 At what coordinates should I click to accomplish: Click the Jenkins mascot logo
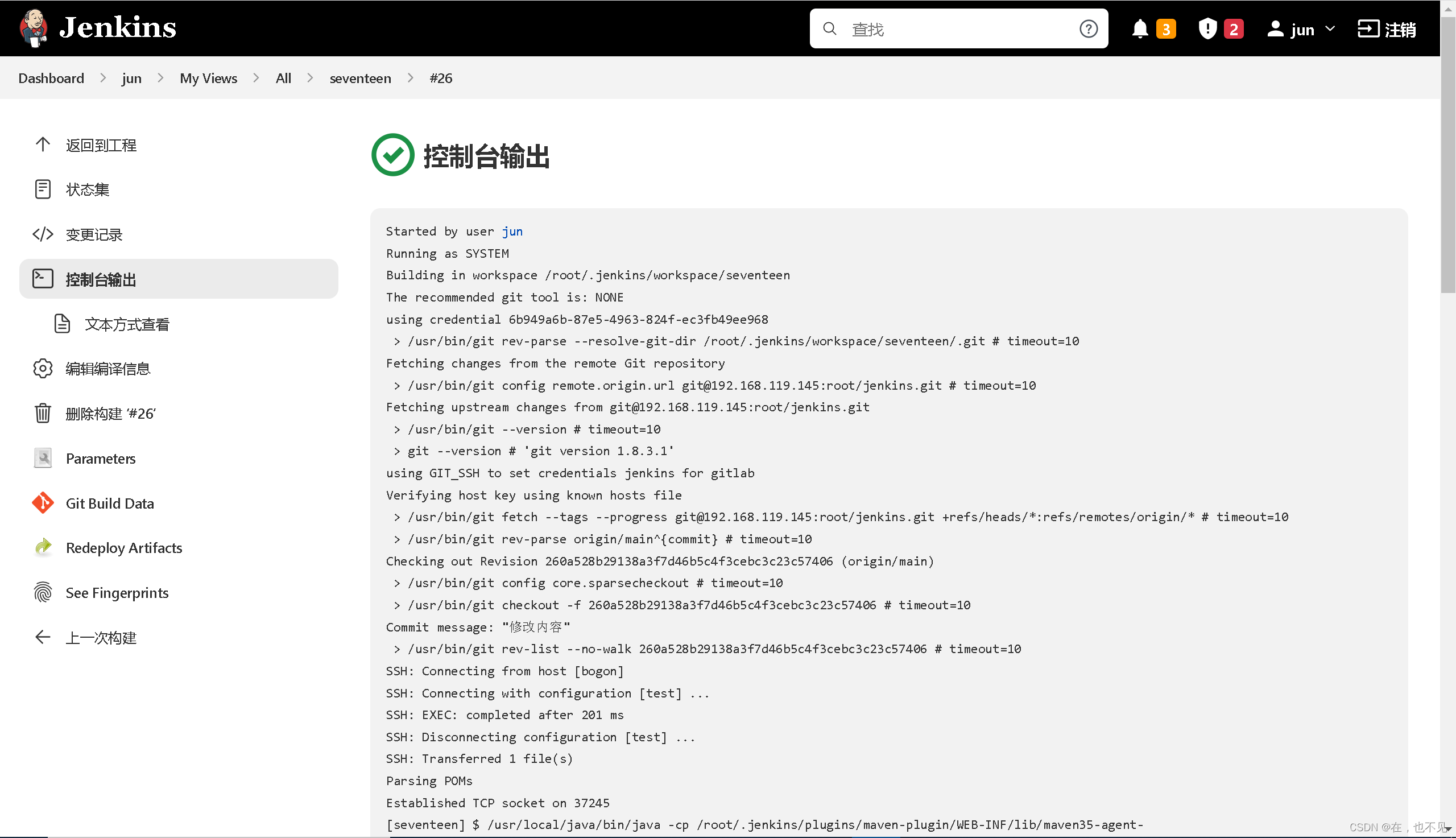(33, 27)
